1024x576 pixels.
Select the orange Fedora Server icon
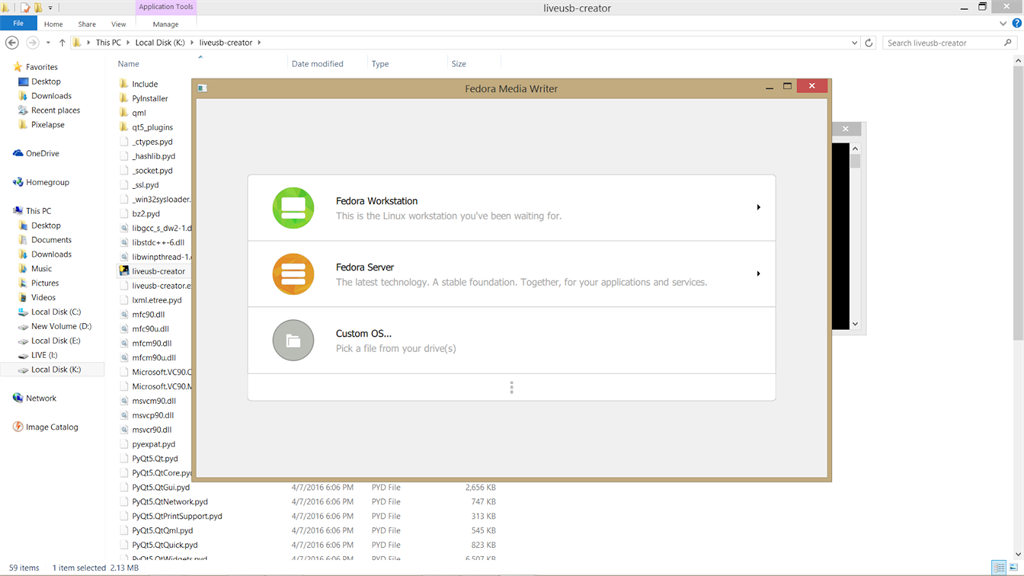[x=293, y=274]
